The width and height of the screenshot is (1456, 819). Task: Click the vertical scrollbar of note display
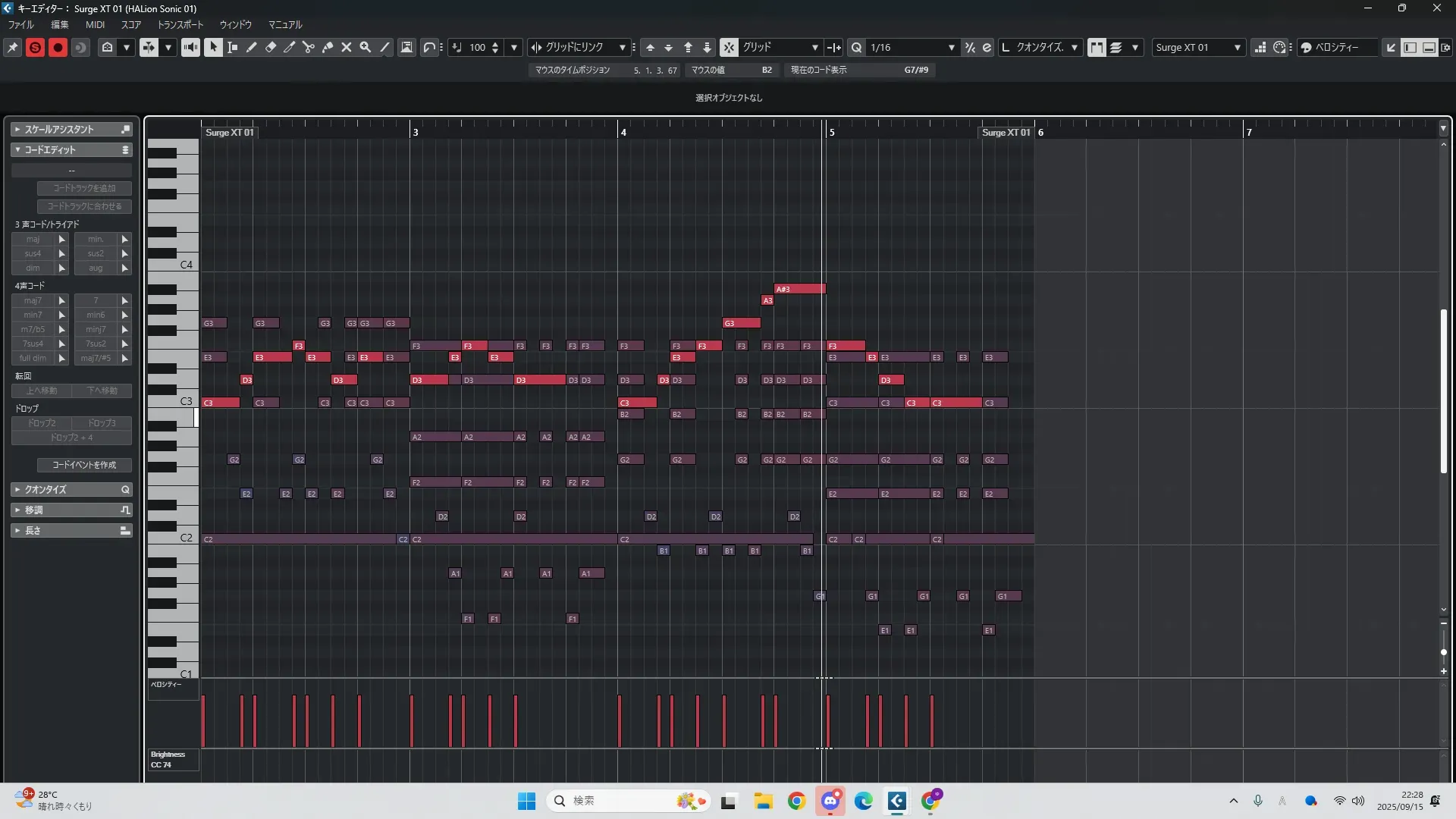click(1443, 391)
